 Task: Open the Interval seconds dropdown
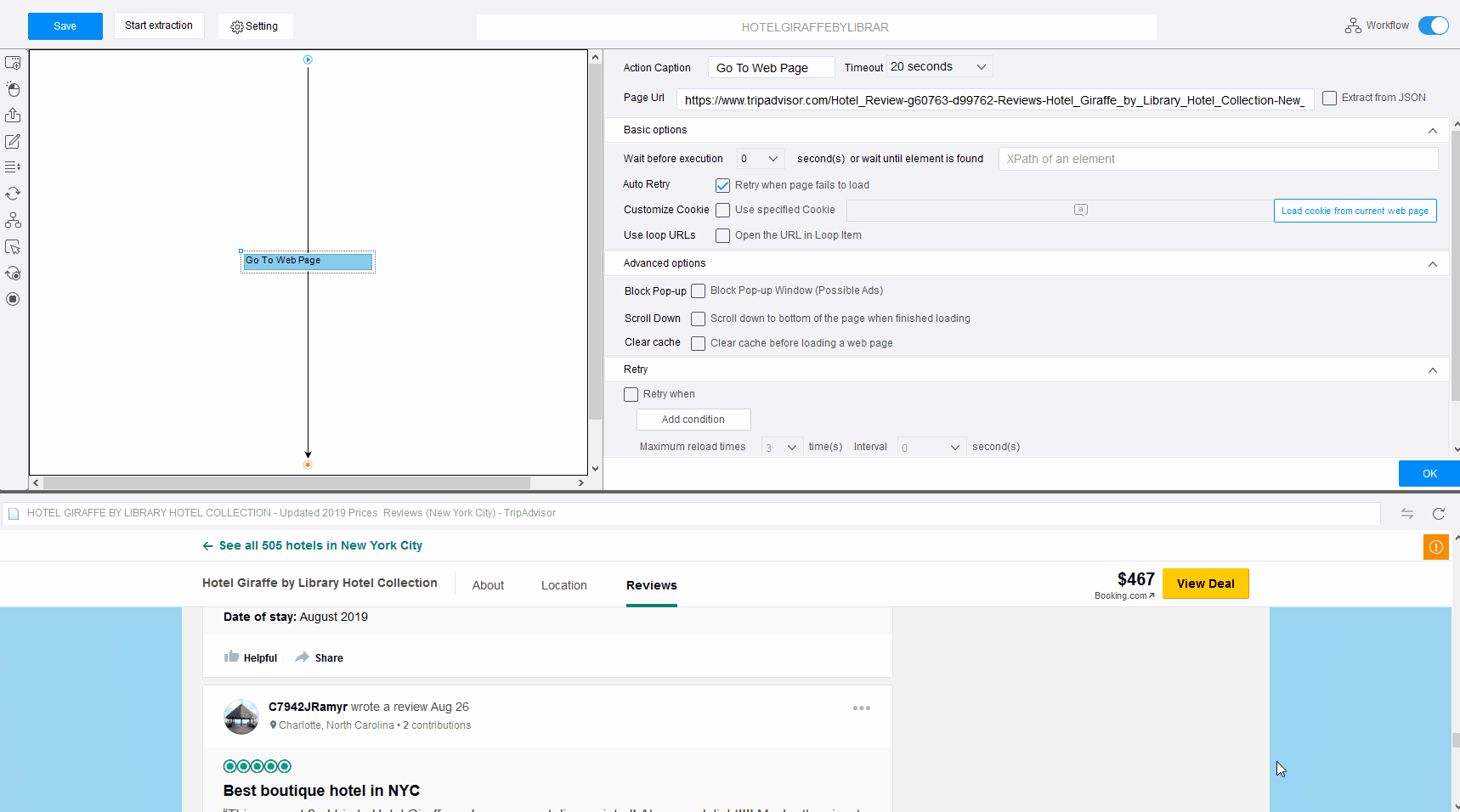coord(932,448)
